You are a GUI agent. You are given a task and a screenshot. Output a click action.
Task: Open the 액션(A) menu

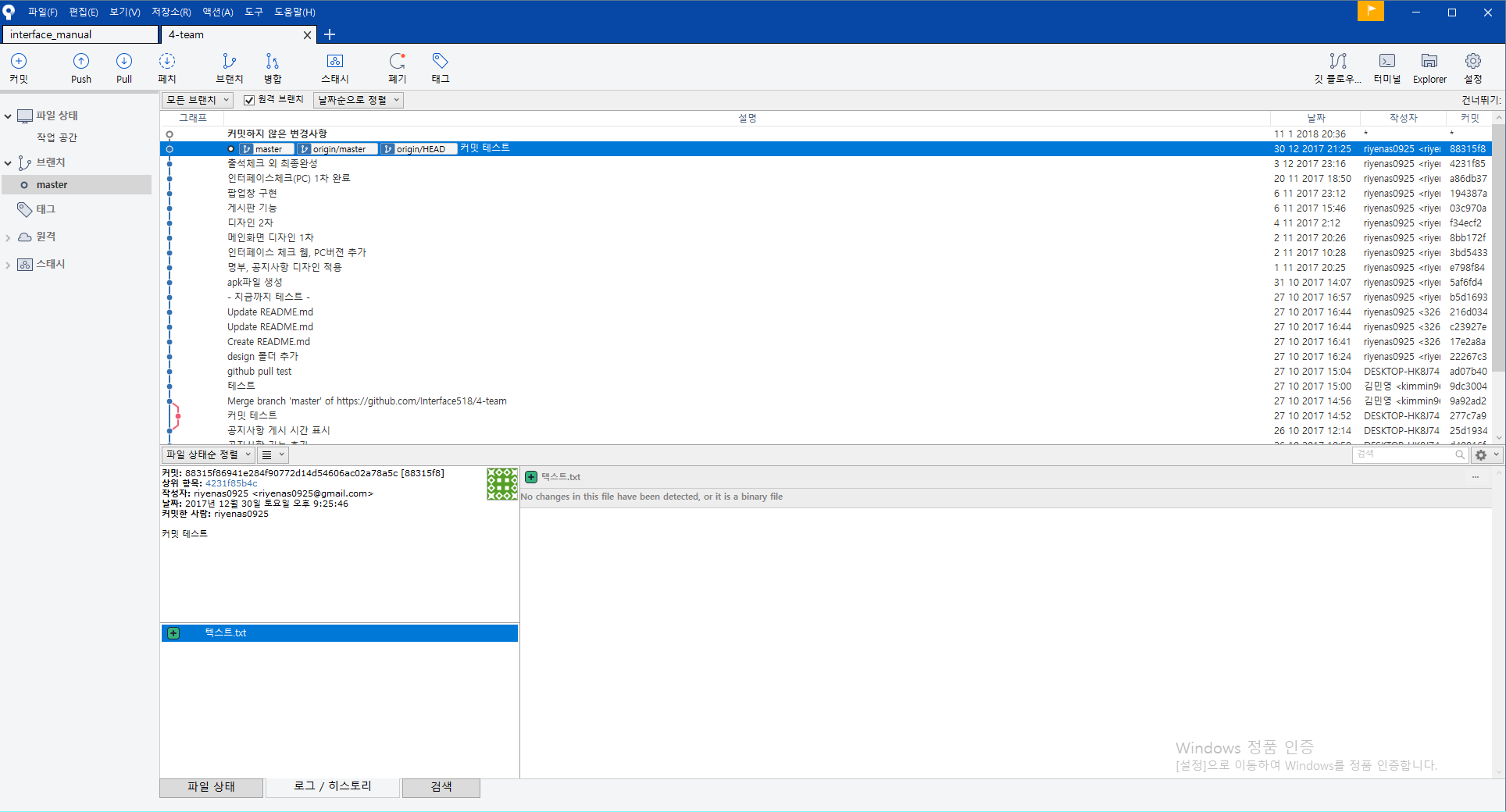click(x=218, y=12)
